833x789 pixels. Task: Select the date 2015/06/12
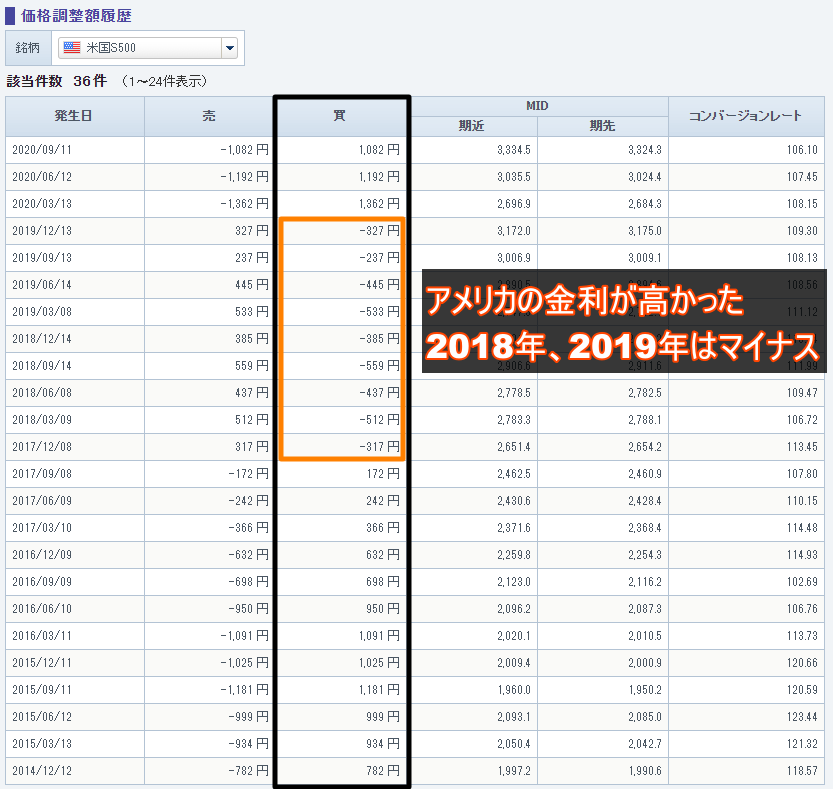pos(42,717)
